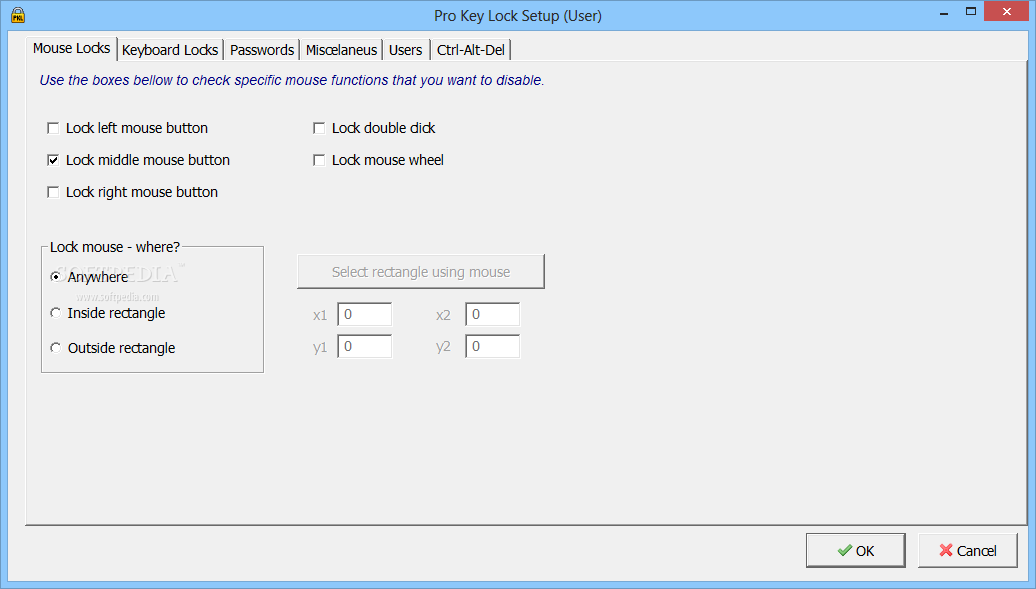Screen dimensions: 1036x589
Task: Choose Outside rectangle radio option
Action: (x=56, y=348)
